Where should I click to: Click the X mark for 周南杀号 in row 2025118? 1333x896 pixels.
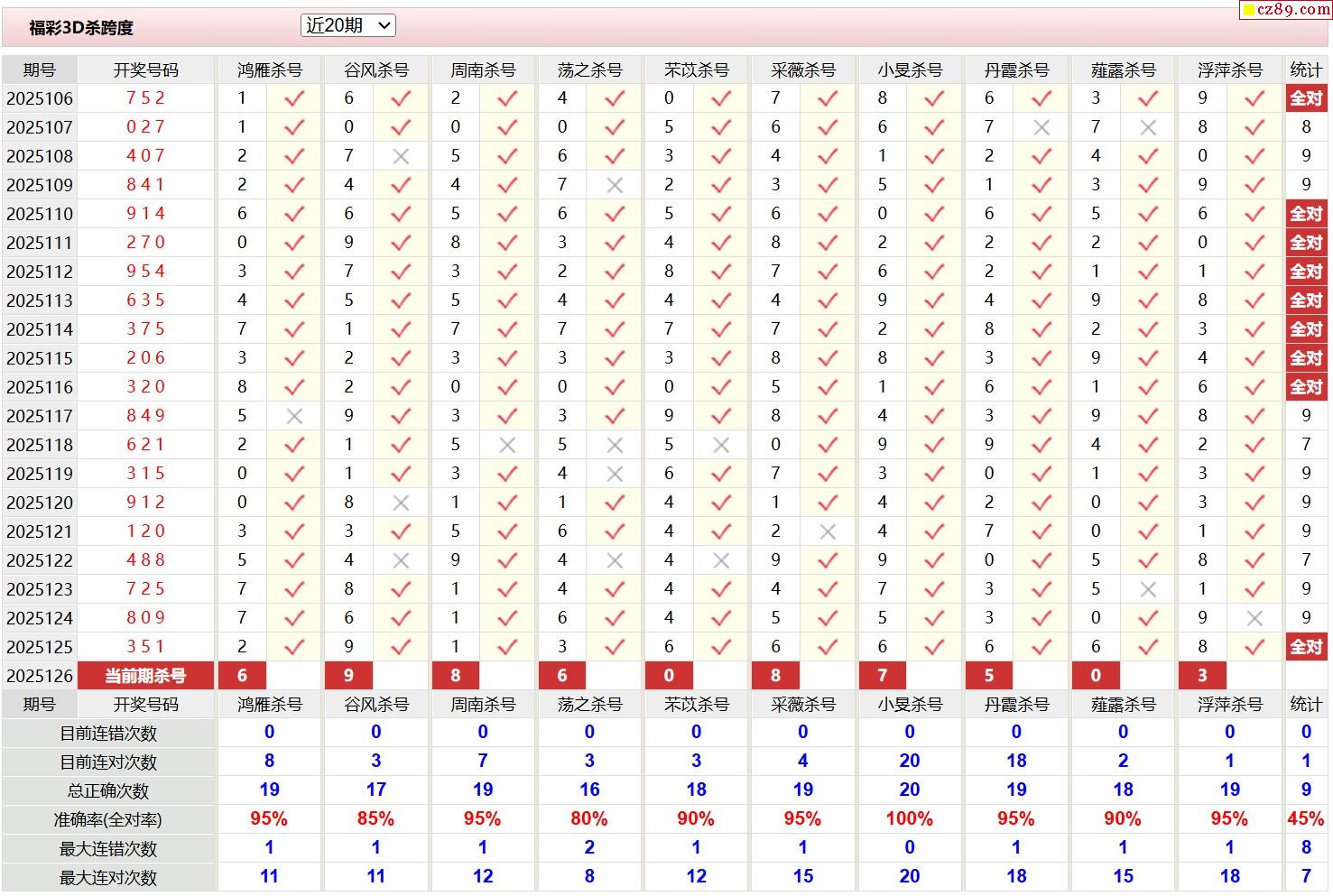507,445
